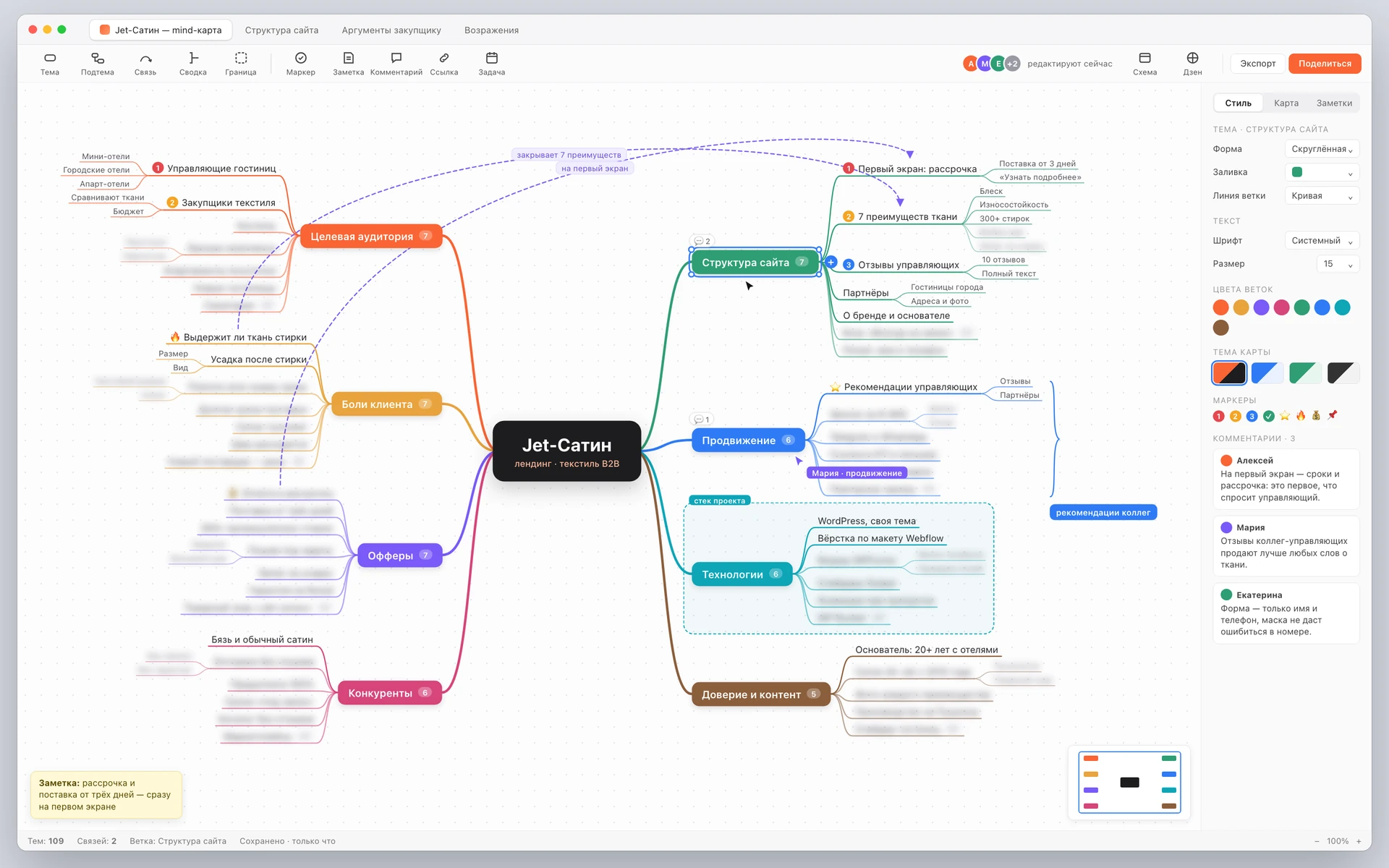Select the Целевая аудитория node

pyautogui.click(x=371, y=237)
